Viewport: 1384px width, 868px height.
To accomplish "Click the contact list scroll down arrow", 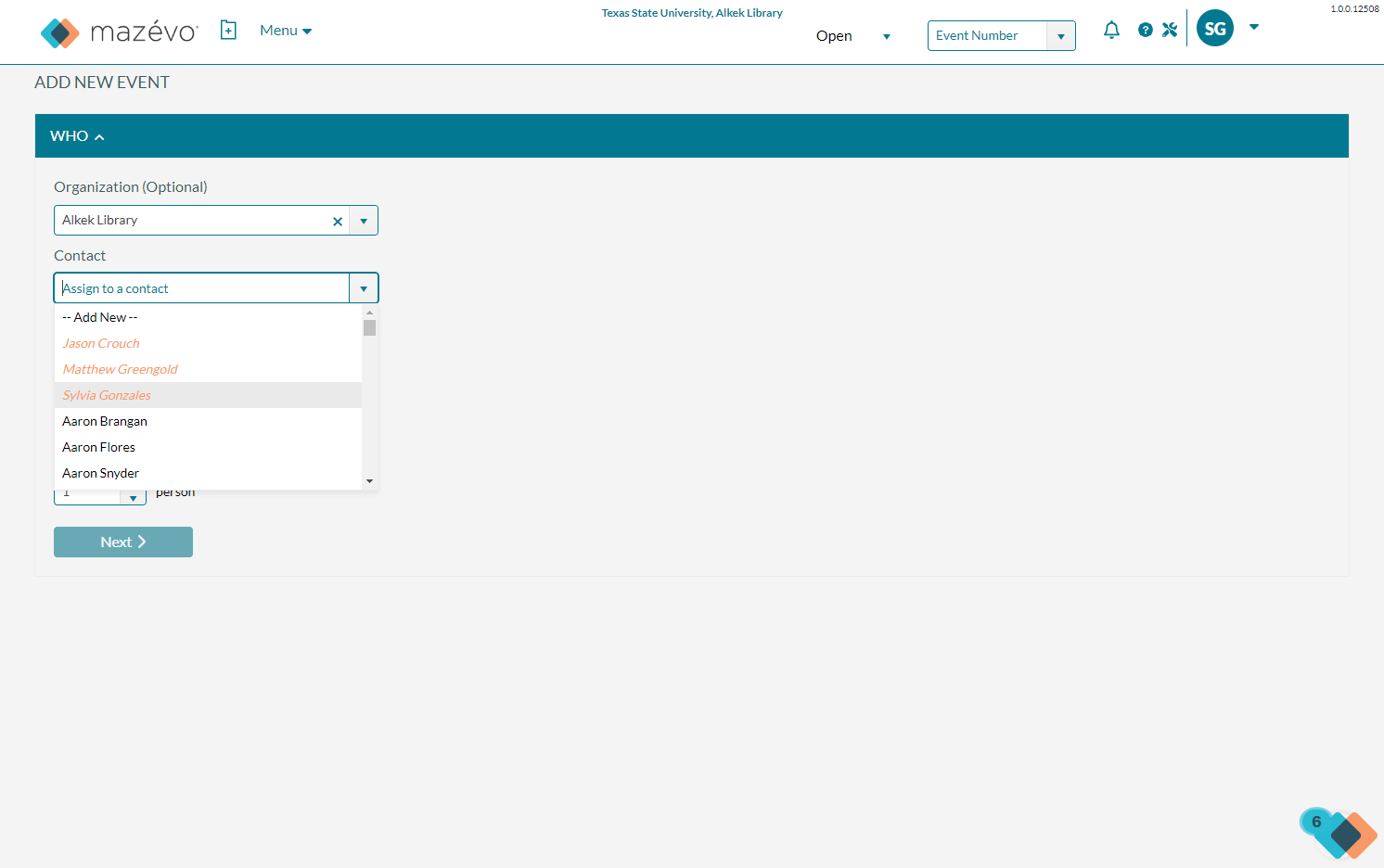I will coord(369,481).
